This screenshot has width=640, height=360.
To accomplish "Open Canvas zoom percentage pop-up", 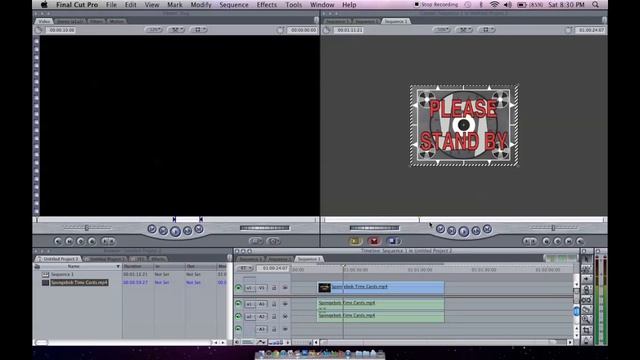I will click(441, 30).
